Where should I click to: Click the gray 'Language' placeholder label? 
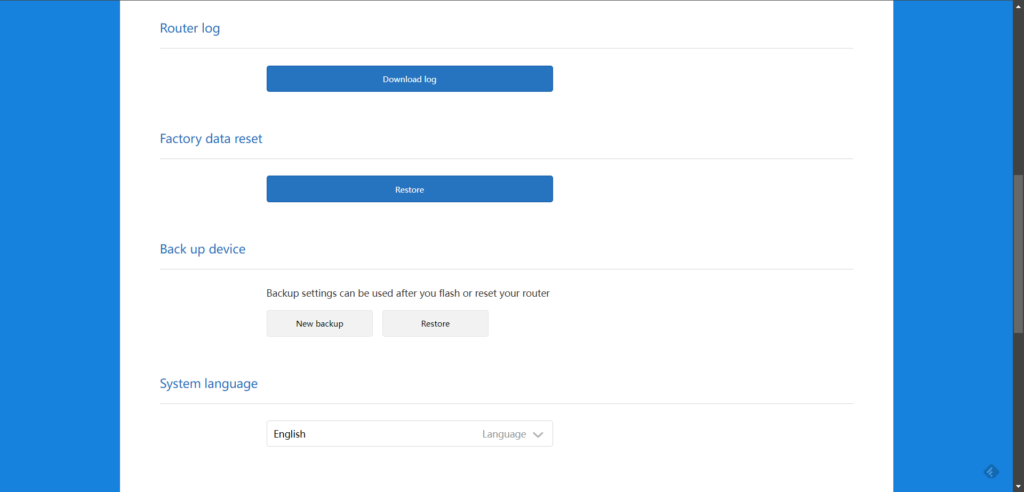point(504,435)
